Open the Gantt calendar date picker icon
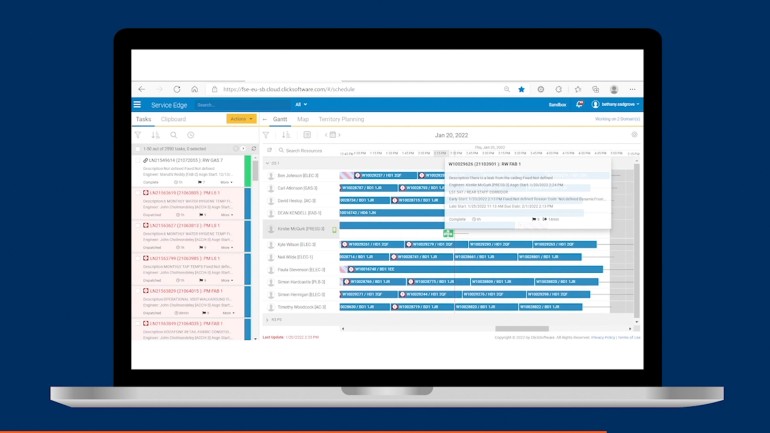Image resolution: width=770 pixels, height=433 pixels. [x=332, y=135]
